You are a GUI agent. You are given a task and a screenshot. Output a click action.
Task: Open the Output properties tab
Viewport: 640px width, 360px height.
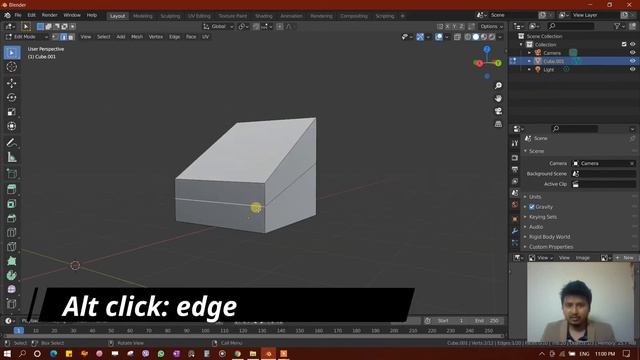pos(515,169)
